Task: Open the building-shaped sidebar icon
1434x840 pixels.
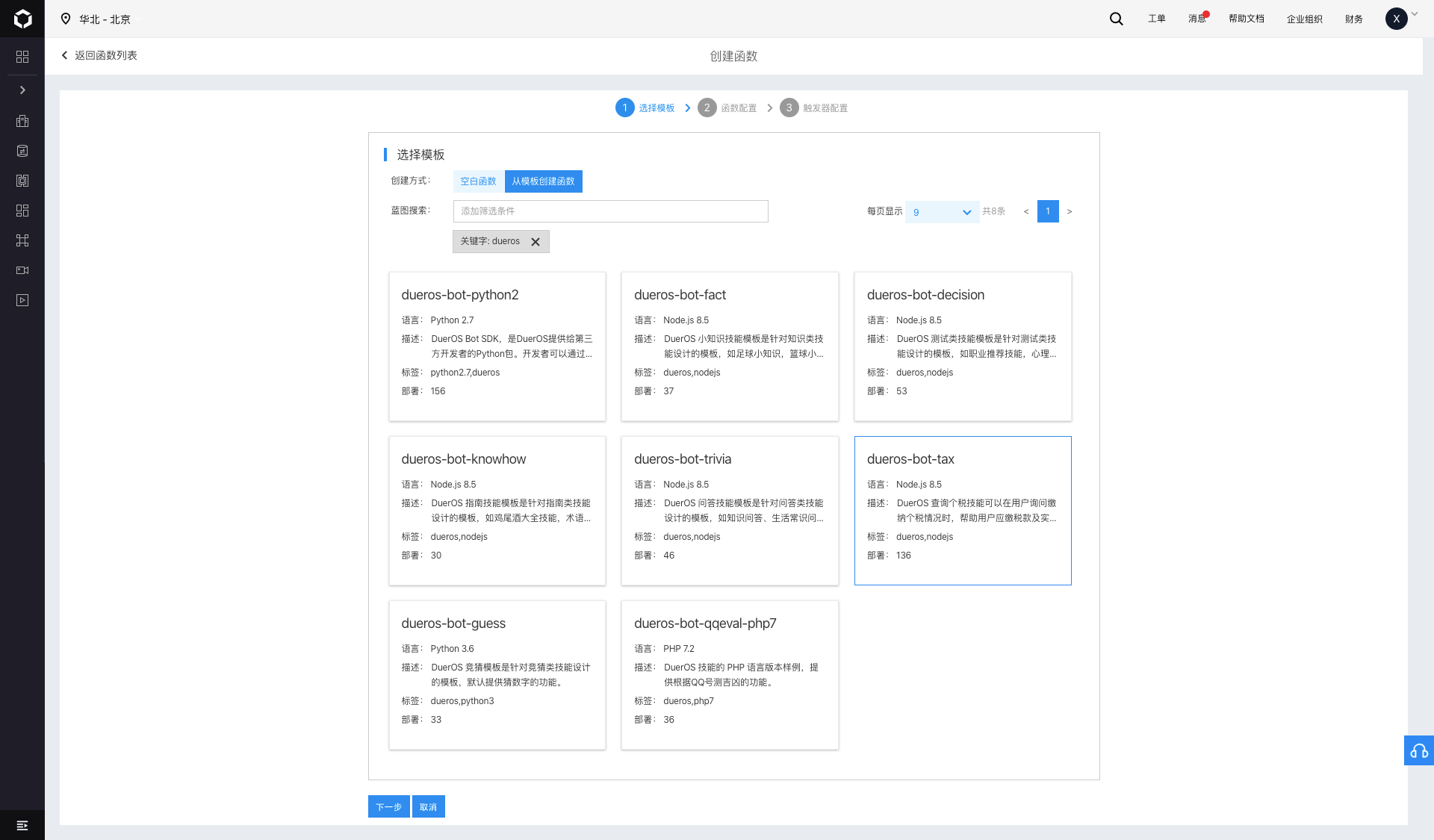Action: tap(22, 121)
